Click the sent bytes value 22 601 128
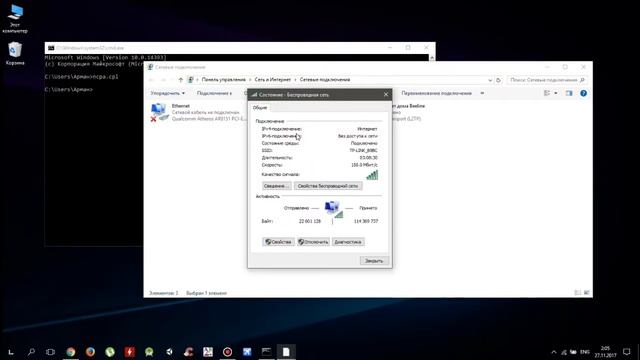Screen dimensions: 640x360 [310, 221]
